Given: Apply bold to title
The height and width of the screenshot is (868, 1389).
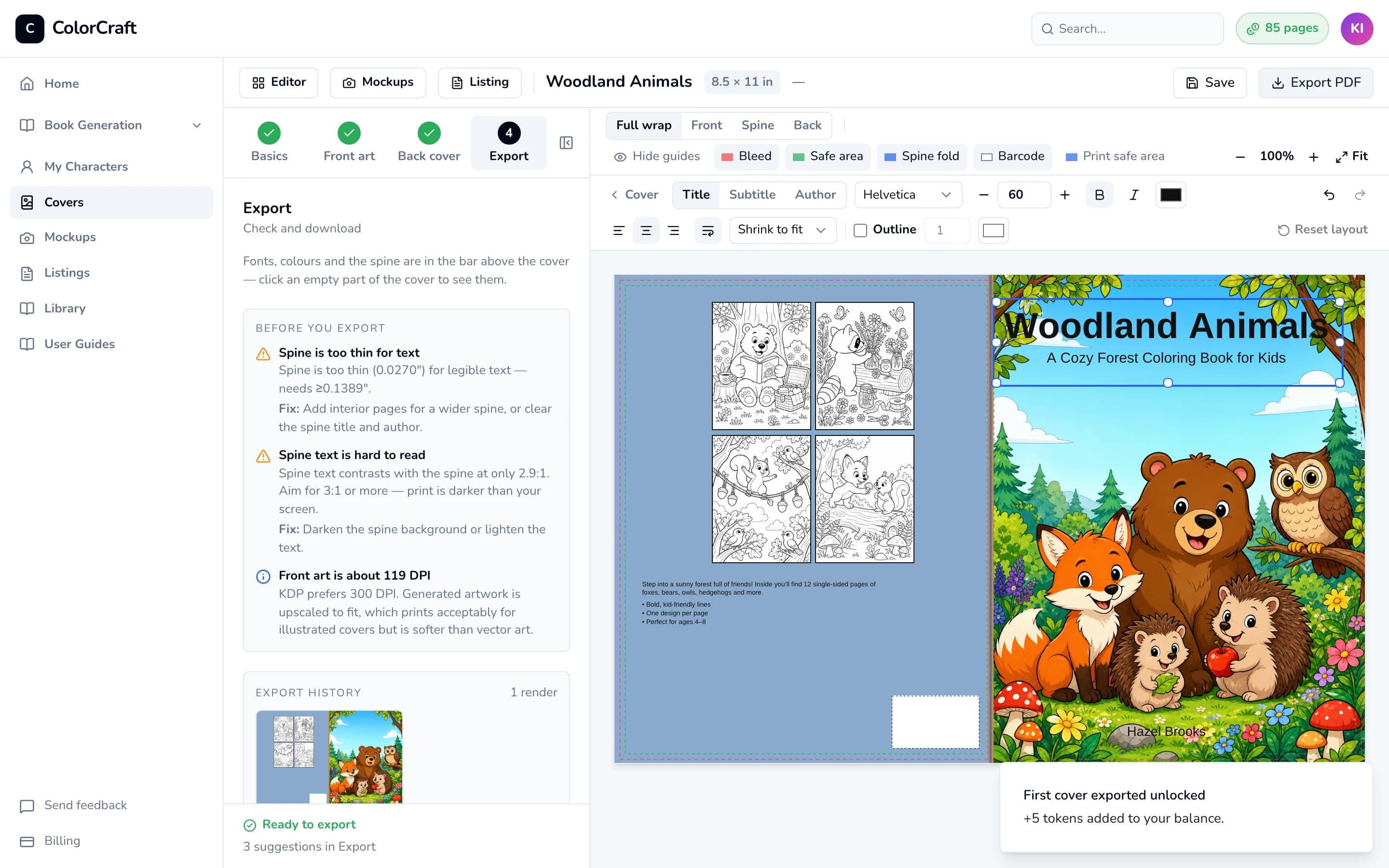Looking at the screenshot, I should tap(1099, 195).
